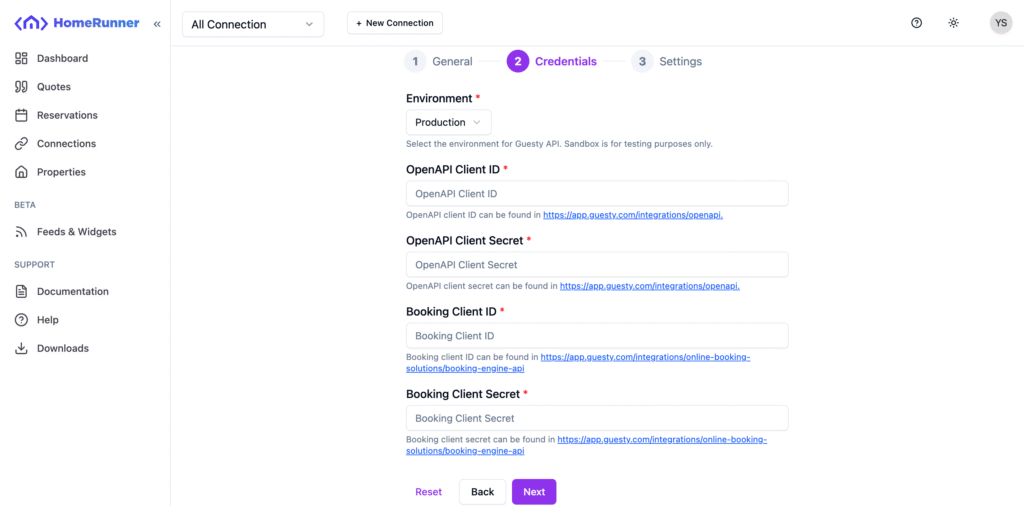Viewport: 1024px width, 506px height.
Task: Click the Feeds & Widgets RSS icon
Action: 22,232
